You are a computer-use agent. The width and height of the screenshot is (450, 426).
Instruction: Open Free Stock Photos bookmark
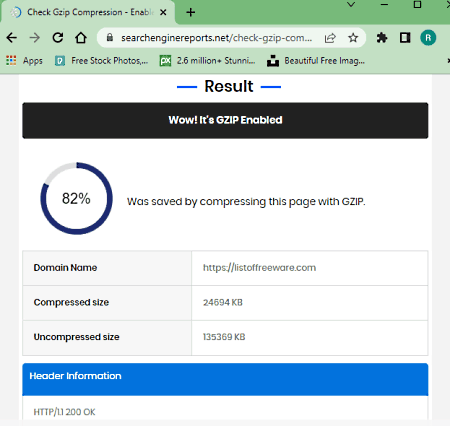[x=102, y=61]
